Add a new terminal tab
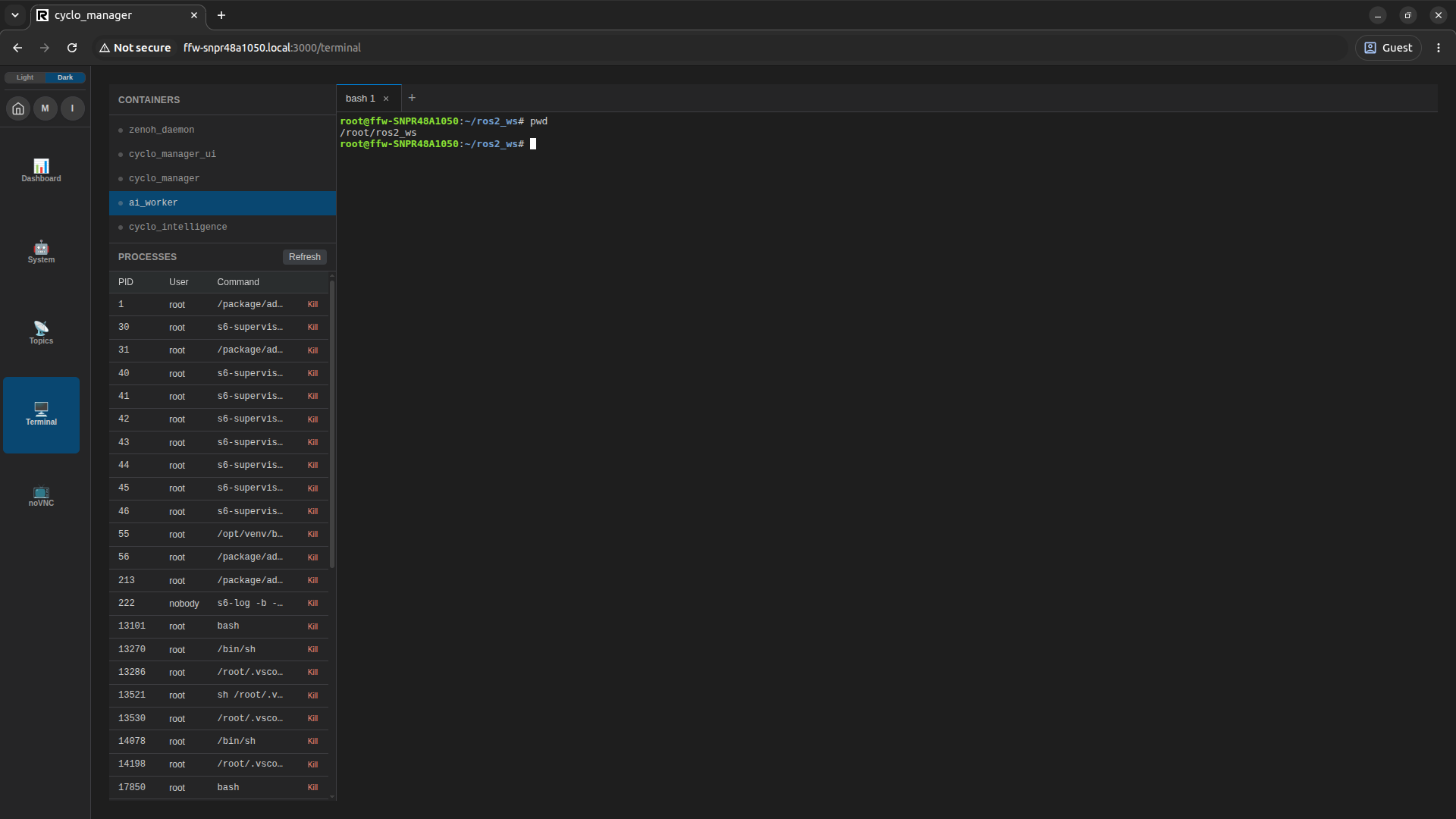1456x819 pixels. point(412,98)
